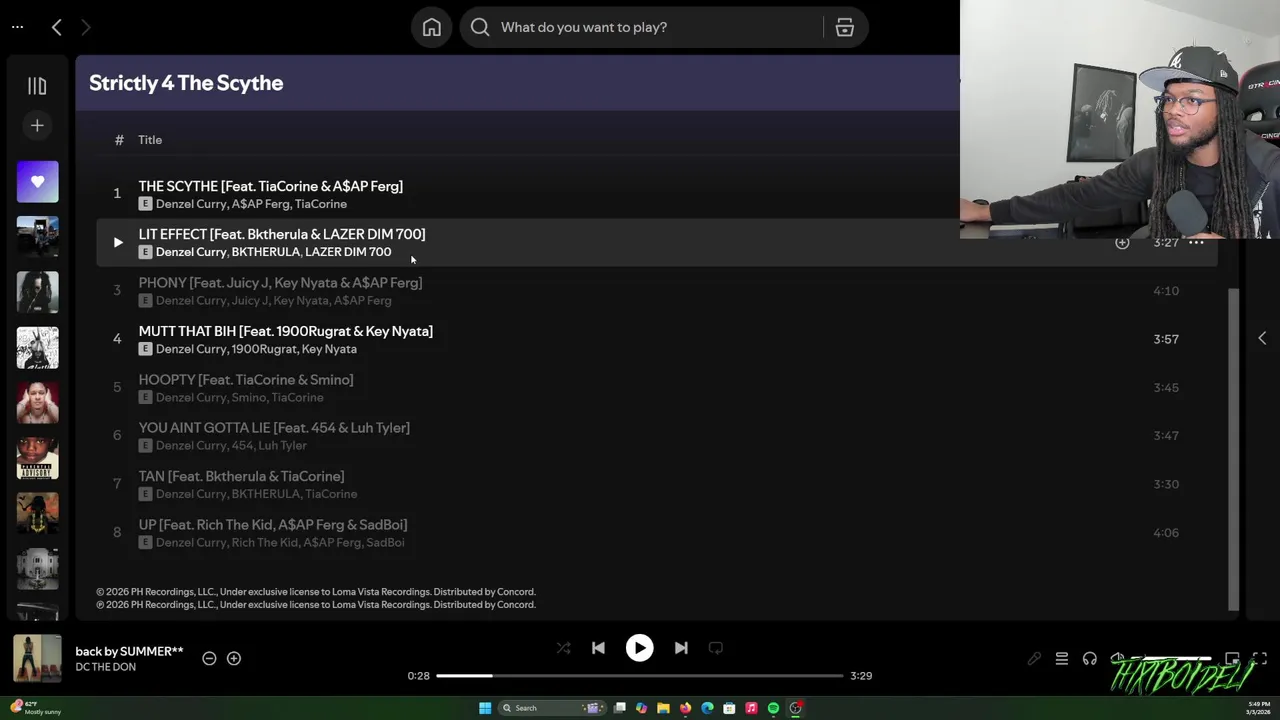The height and width of the screenshot is (720, 1280).
Task: Open second album thumbnail in library sidebar
Action: (38, 292)
